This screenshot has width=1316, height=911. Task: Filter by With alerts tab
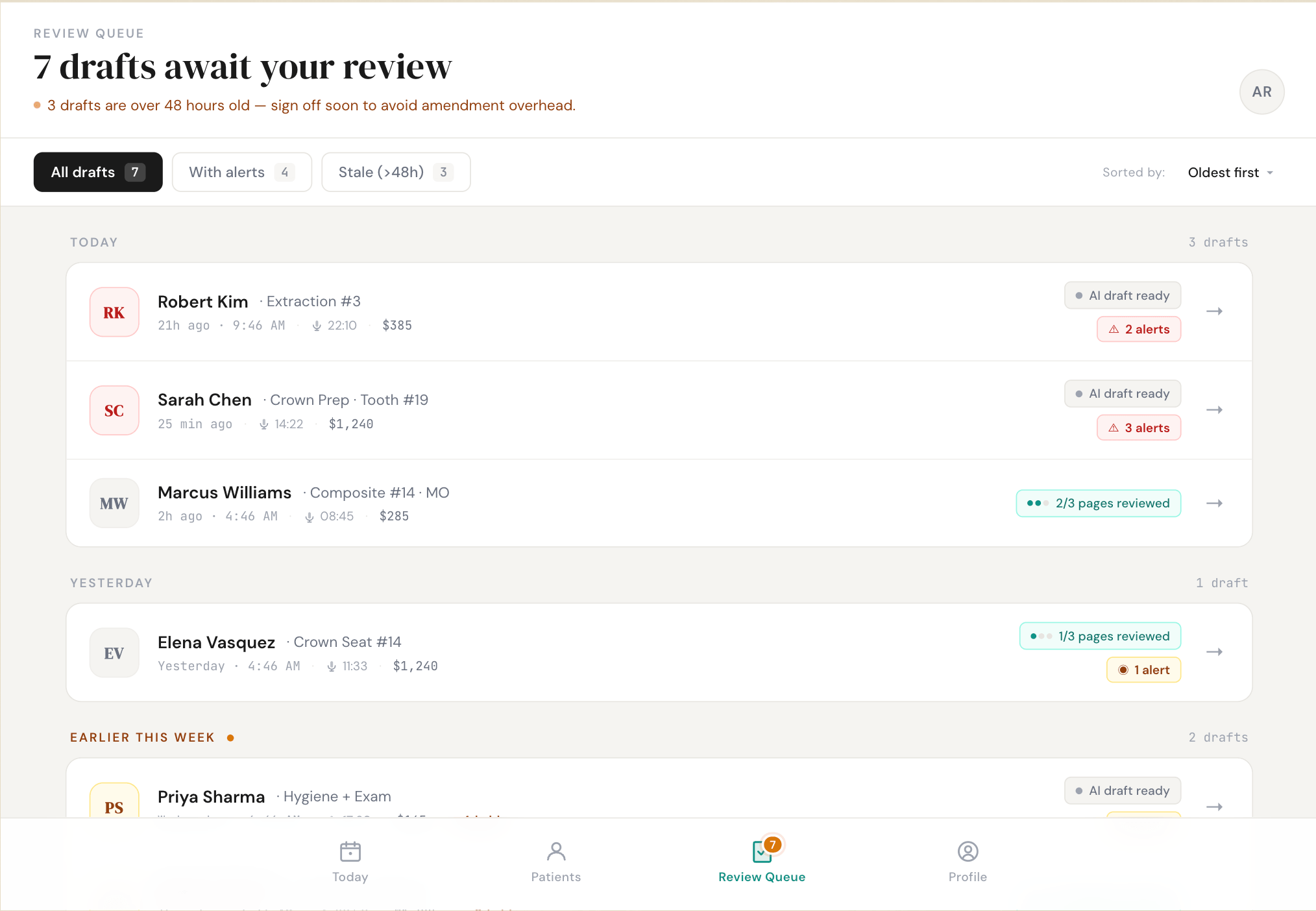tap(241, 172)
